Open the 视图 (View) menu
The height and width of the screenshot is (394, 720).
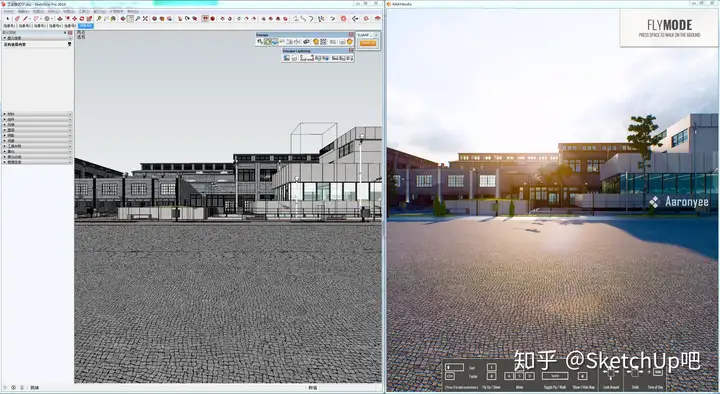[39, 11]
